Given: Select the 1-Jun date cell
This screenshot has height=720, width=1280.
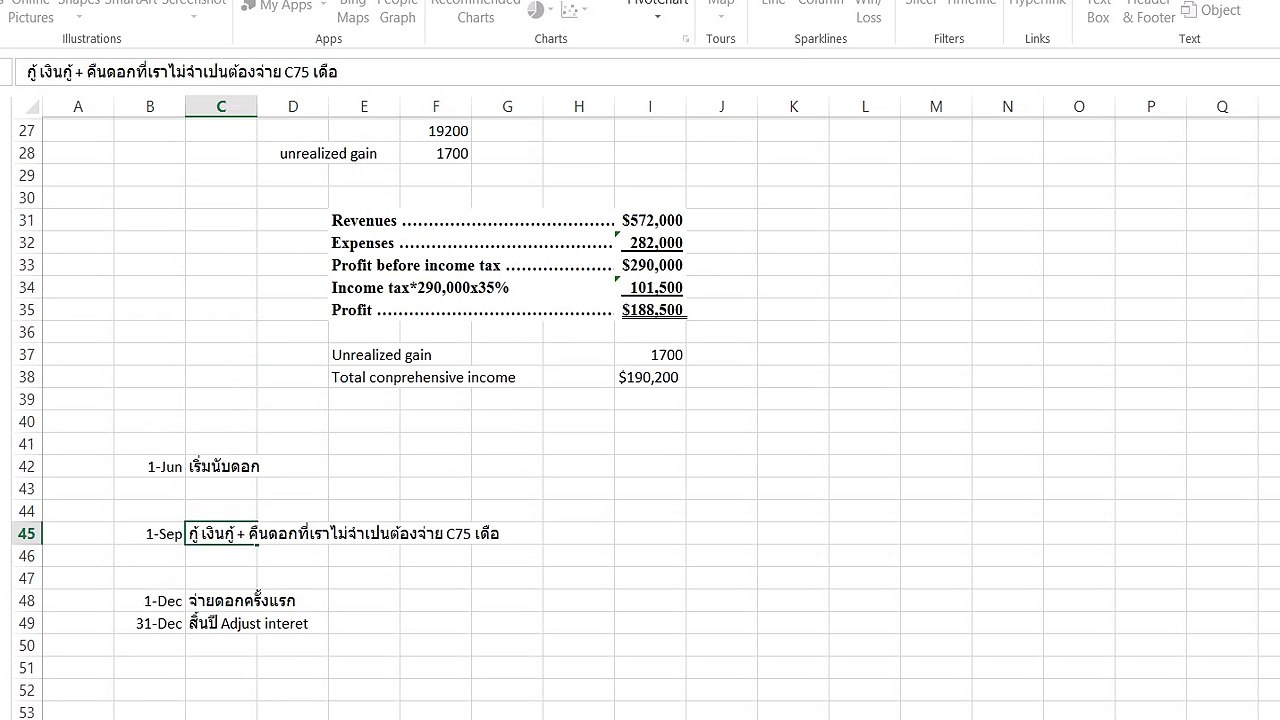Looking at the screenshot, I should pos(150,467).
